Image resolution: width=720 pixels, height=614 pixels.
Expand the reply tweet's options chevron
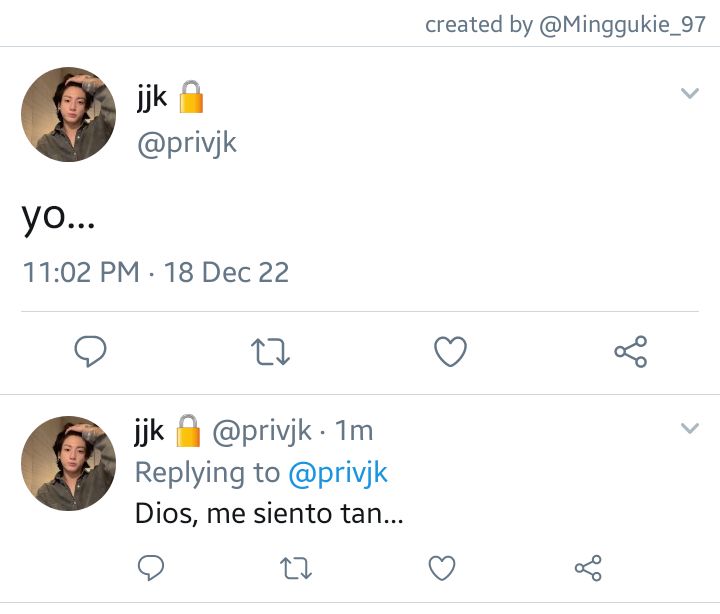click(x=690, y=428)
